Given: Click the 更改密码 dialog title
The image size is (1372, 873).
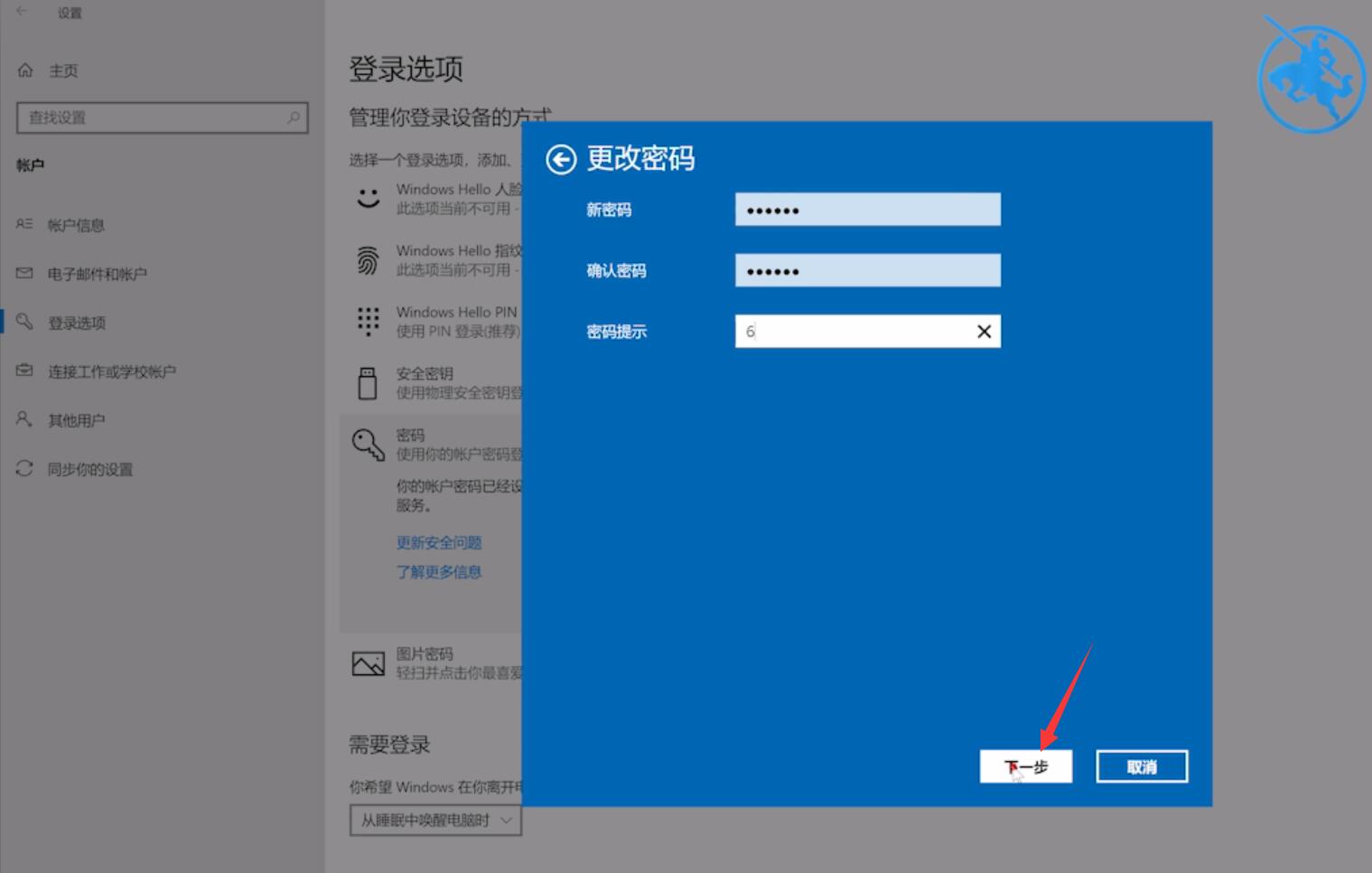Looking at the screenshot, I should 640,159.
